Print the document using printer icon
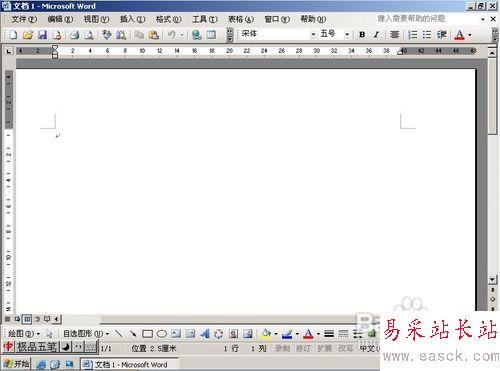Viewport: 500px width, 371px height. point(74,35)
